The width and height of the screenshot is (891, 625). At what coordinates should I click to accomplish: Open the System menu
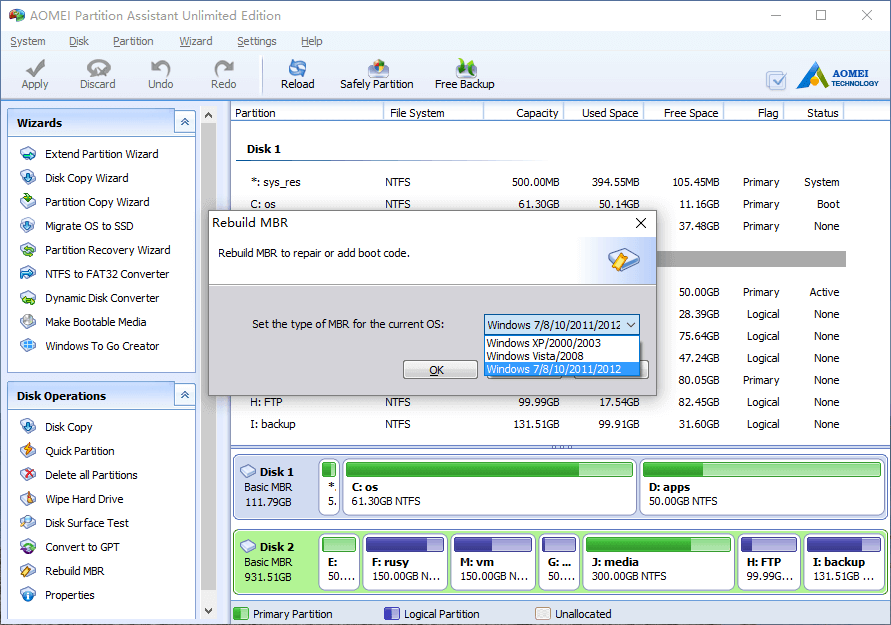pyautogui.click(x=28, y=41)
